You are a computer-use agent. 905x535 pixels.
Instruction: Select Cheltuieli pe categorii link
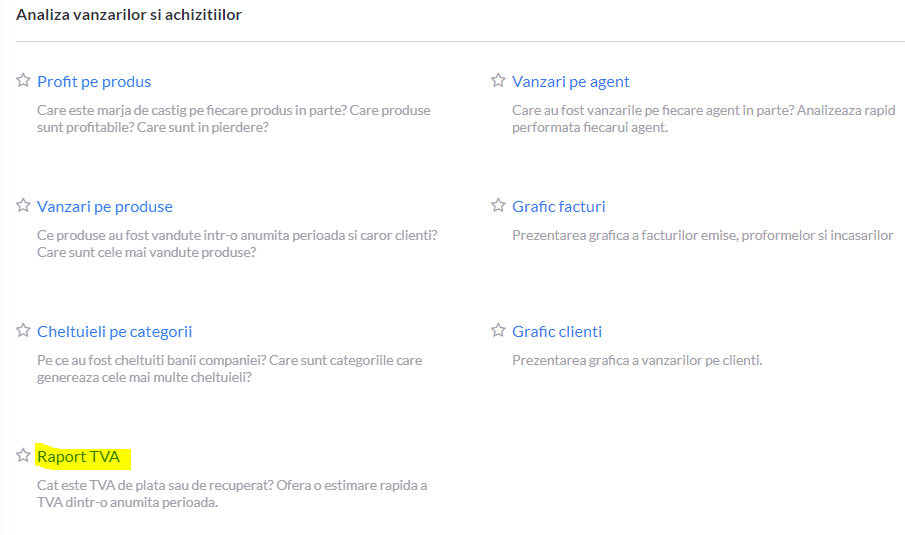(114, 332)
